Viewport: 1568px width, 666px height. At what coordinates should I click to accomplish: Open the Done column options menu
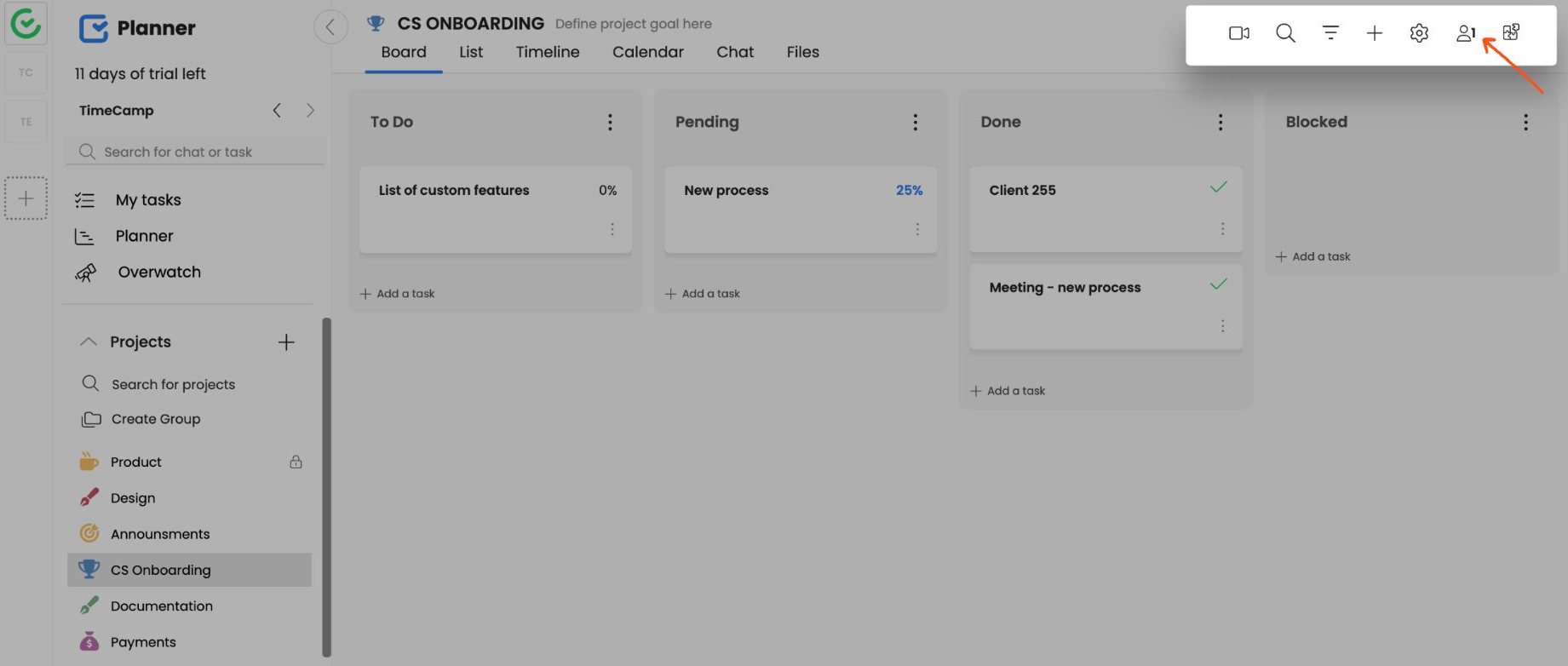pos(1221,122)
